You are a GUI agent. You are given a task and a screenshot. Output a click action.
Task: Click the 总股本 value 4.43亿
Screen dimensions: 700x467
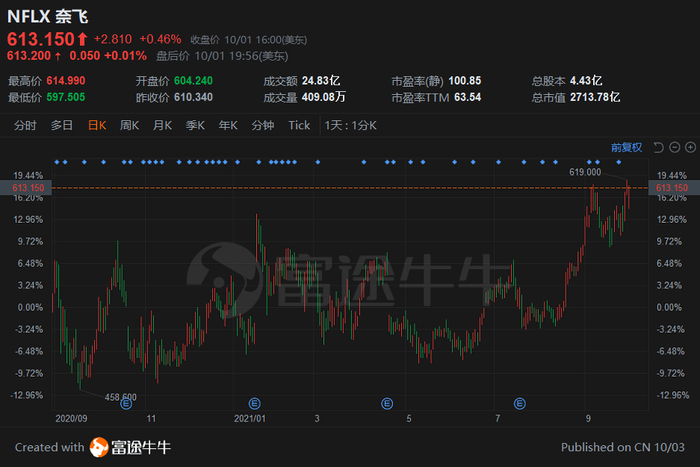tap(586, 81)
